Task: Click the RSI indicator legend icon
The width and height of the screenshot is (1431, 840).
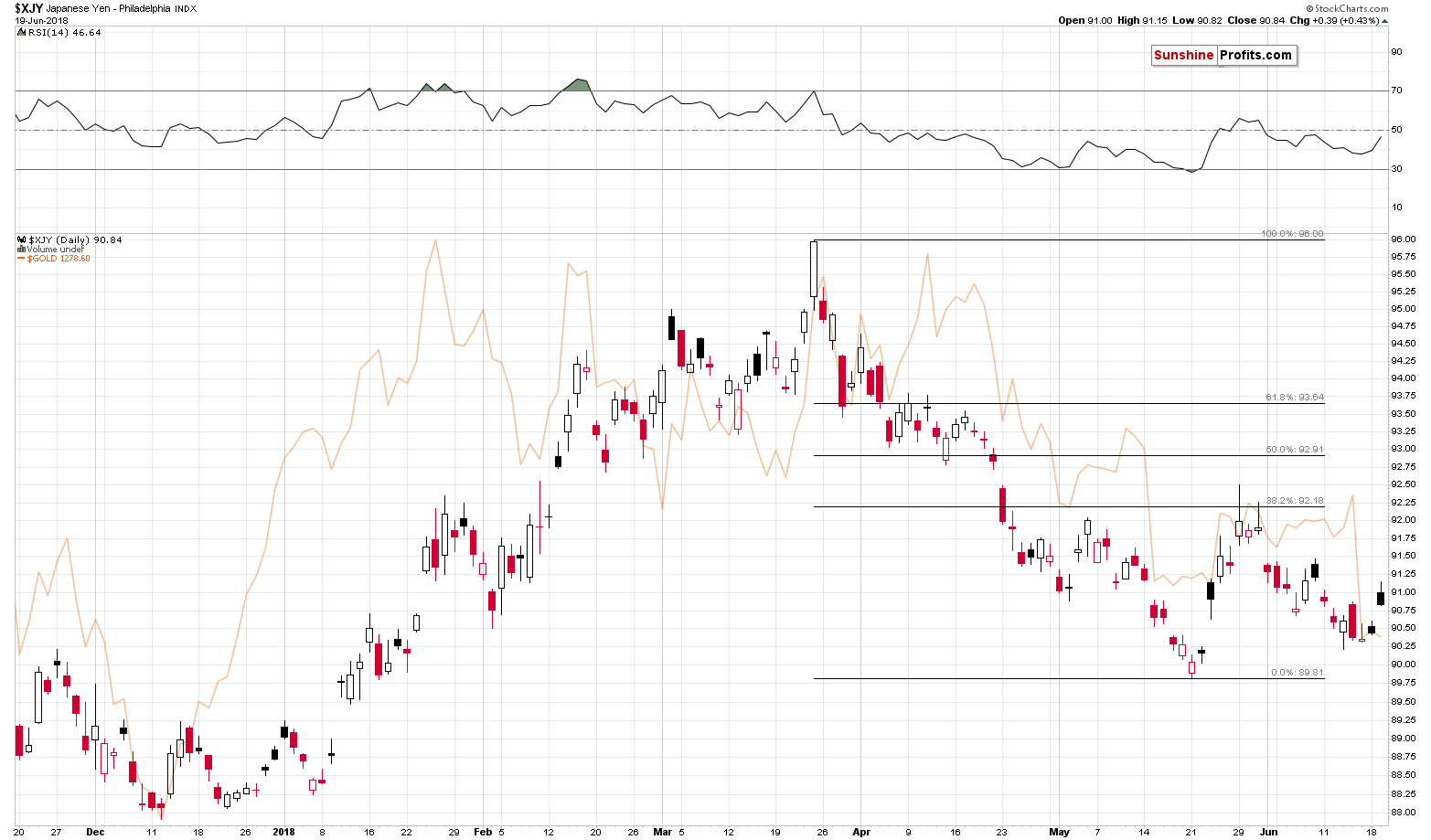Action: [x=20, y=32]
